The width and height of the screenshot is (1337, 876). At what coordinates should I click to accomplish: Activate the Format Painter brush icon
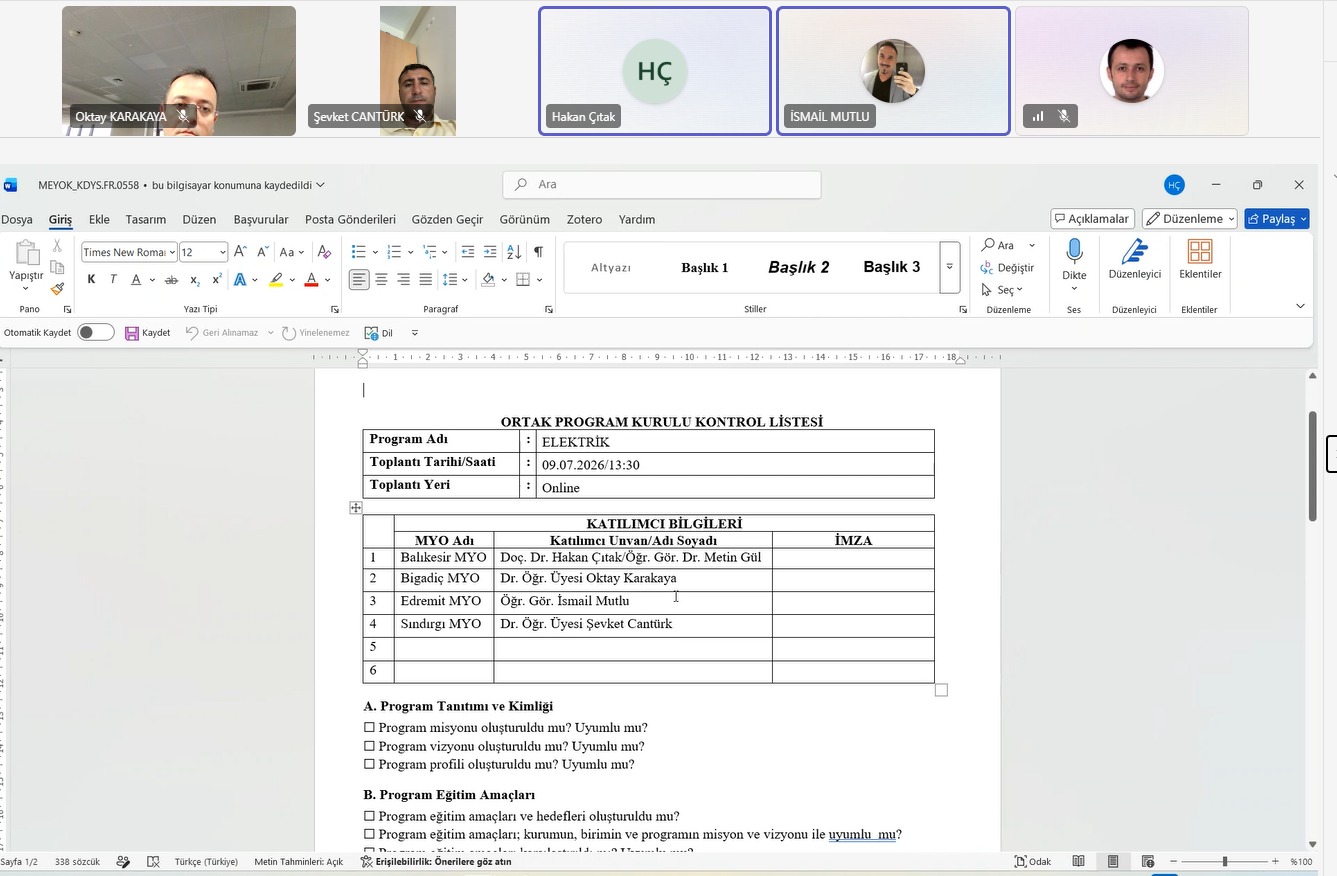pyautogui.click(x=57, y=289)
